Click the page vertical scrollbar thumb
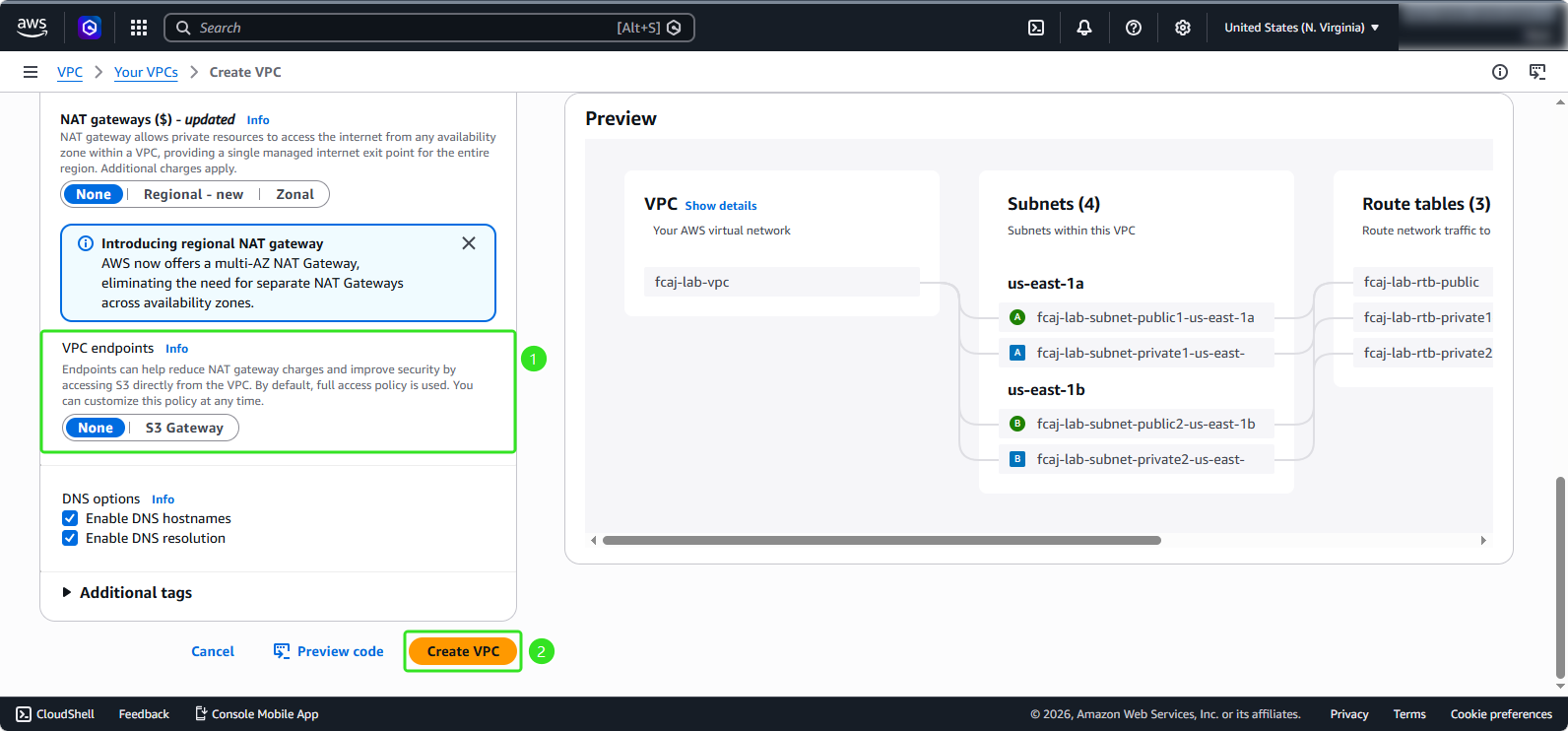The height and width of the screenshot is (731, 1568). point(1560,577)
